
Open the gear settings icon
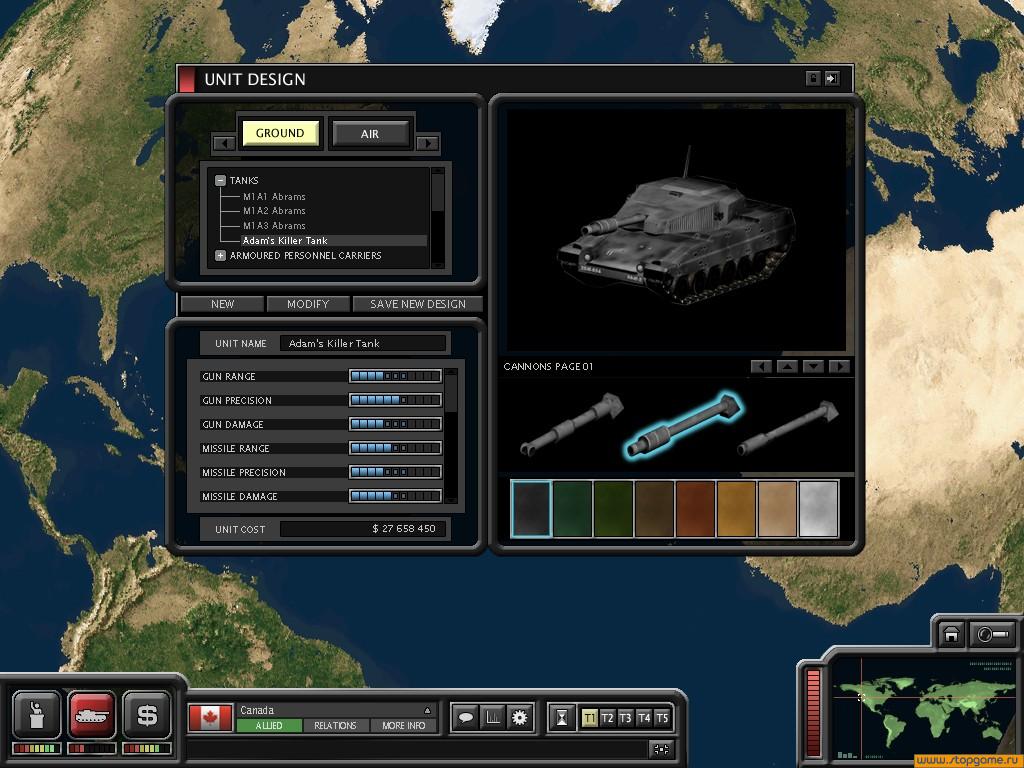[x=519, y=717]
